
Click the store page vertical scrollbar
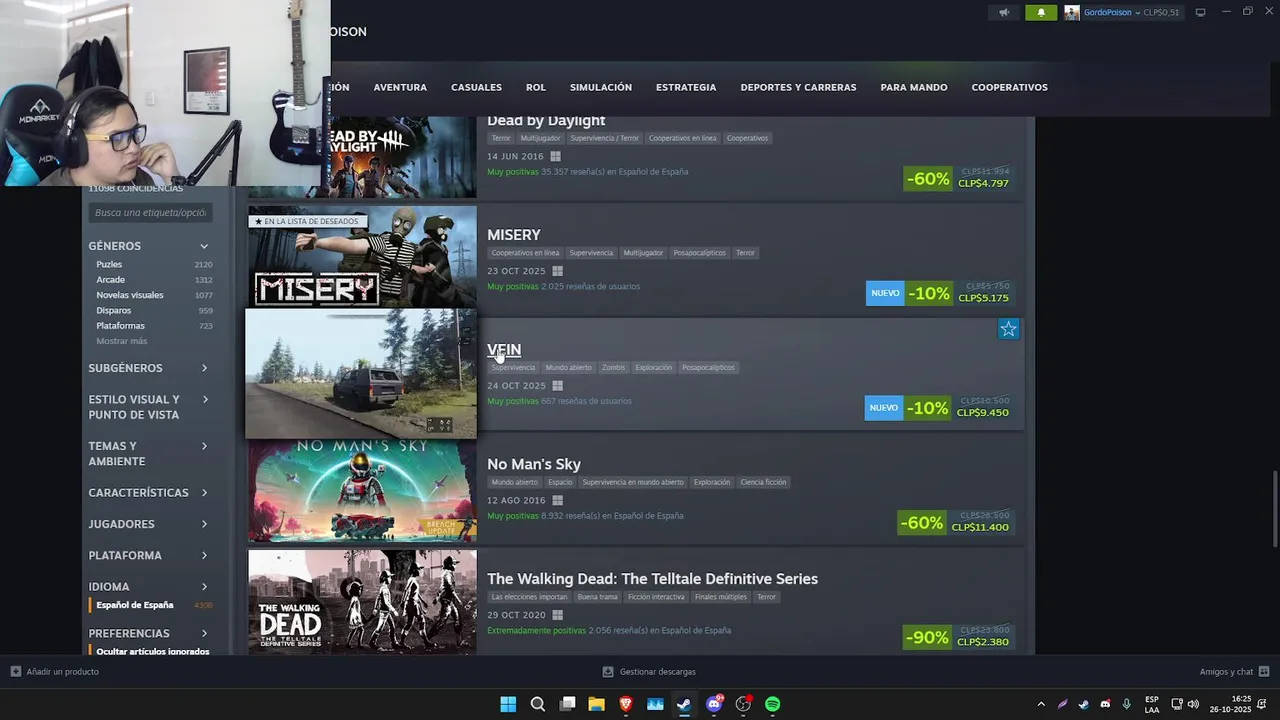click(x=1274, y=509)
